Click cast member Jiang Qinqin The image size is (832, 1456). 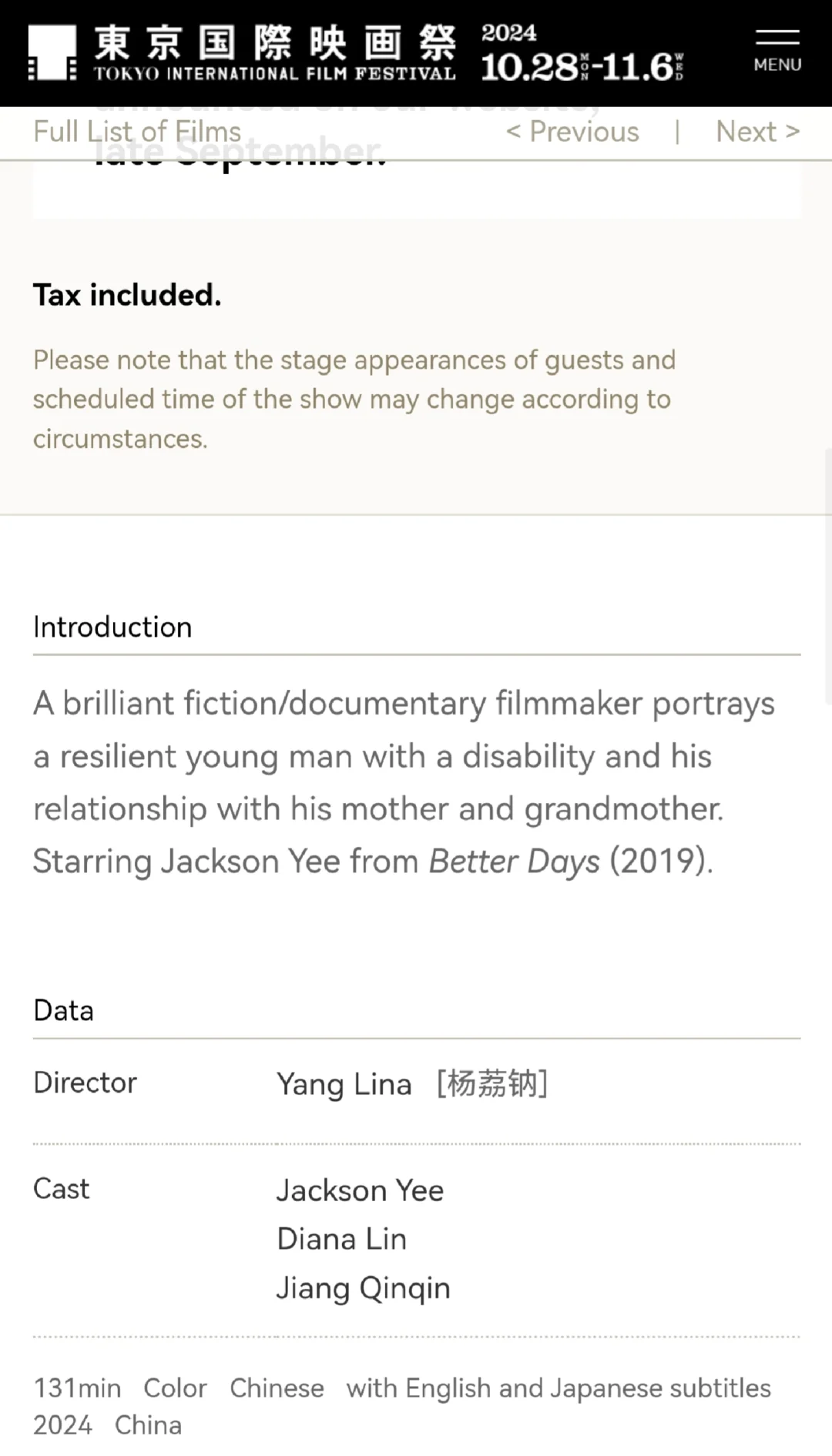(363, 1288)
